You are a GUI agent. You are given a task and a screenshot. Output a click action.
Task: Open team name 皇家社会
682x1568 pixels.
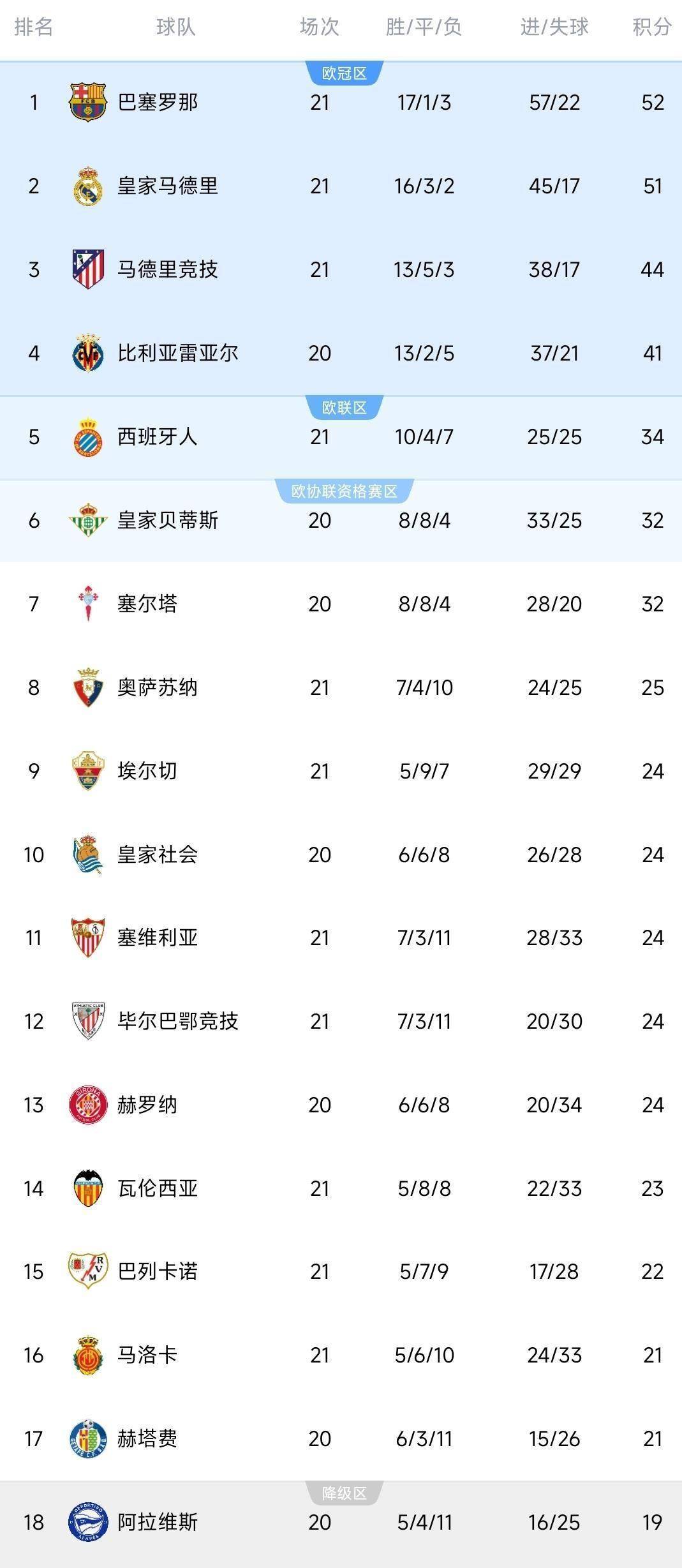pyautogui.click(x=158, y=855)
